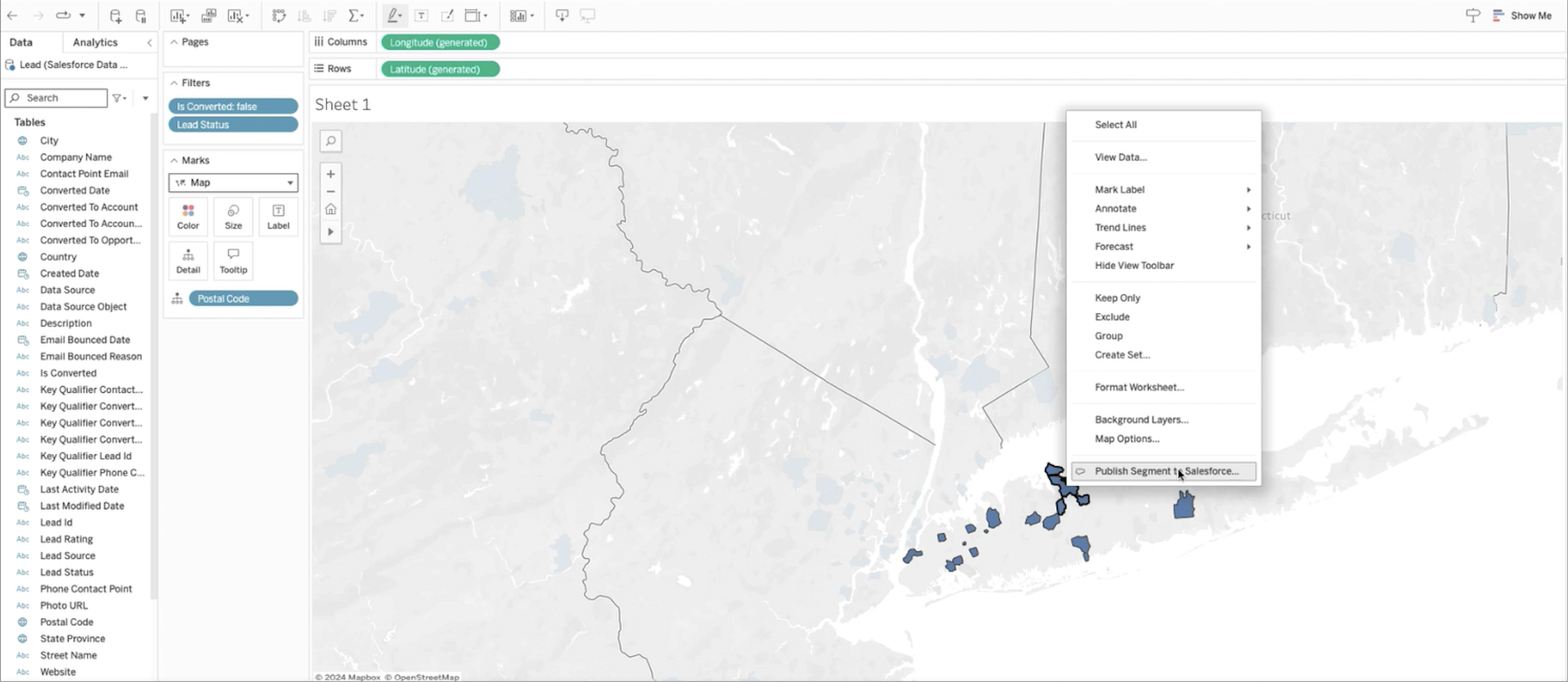Click the Highlight pen icon
Image resolution: width=1568 pixels, height=682 pixels.
(393, 15)
